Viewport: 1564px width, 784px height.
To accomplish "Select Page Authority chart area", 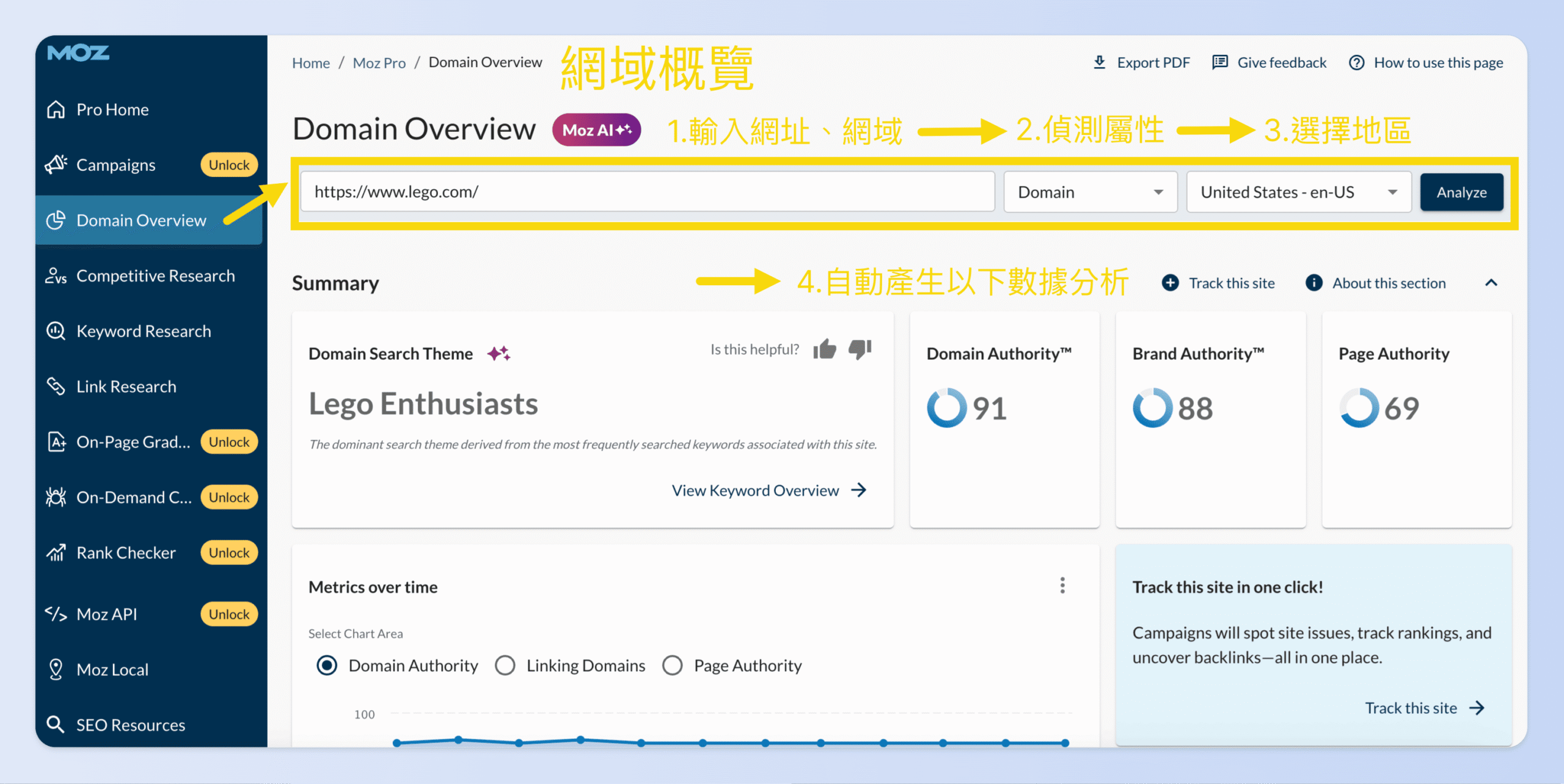I will [x=672, y=665].
